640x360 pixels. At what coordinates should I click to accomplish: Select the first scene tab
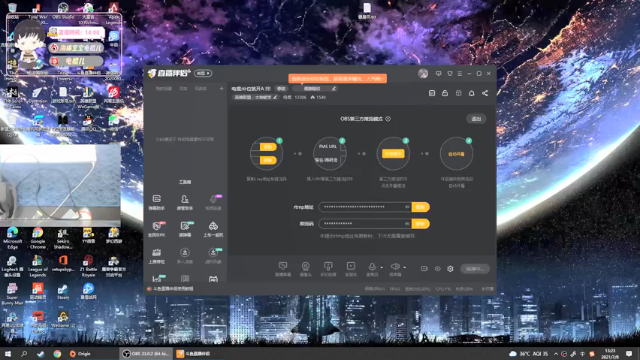164,89
